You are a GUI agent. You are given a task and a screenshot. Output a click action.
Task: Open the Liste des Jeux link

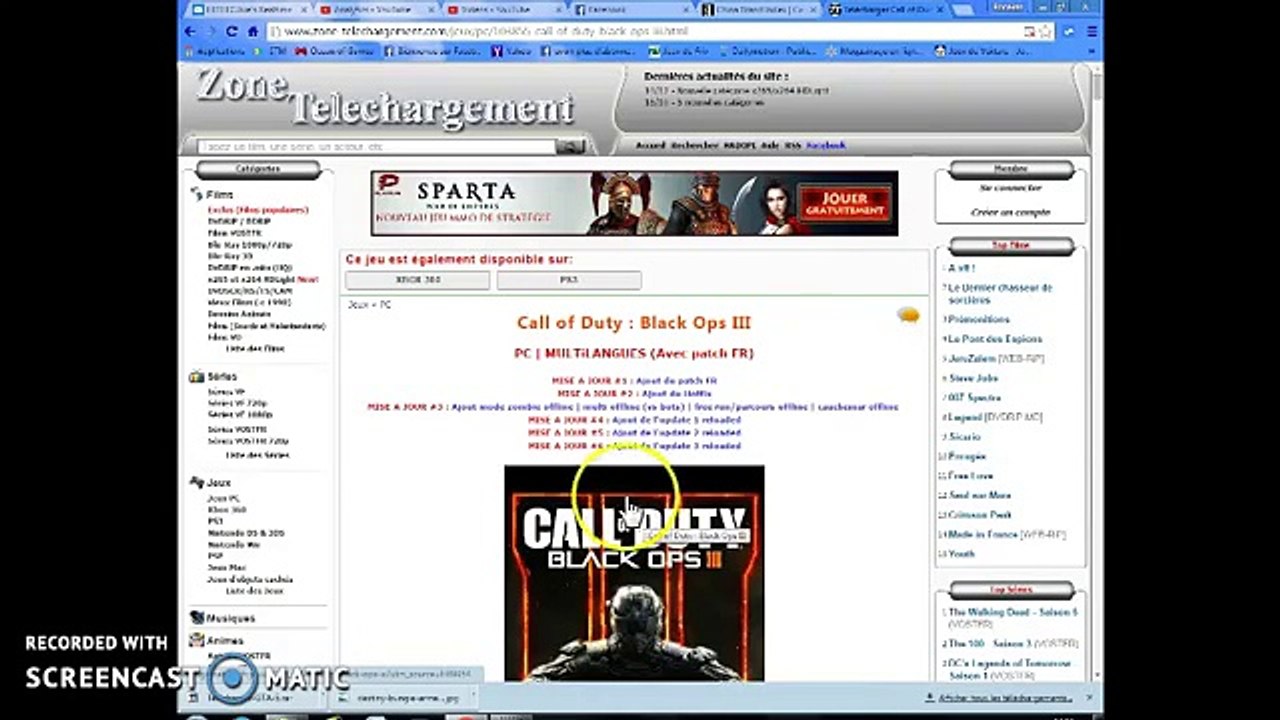[x=253, y=591]
